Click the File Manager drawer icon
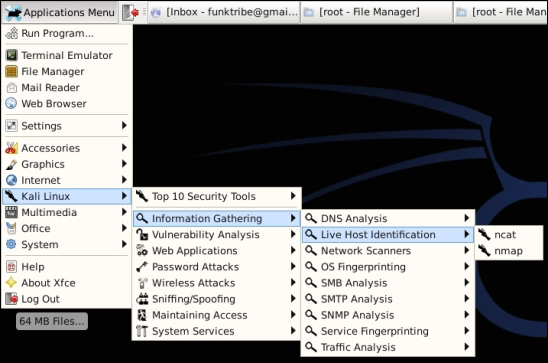 pyautogui.click(x=12, y=71)
